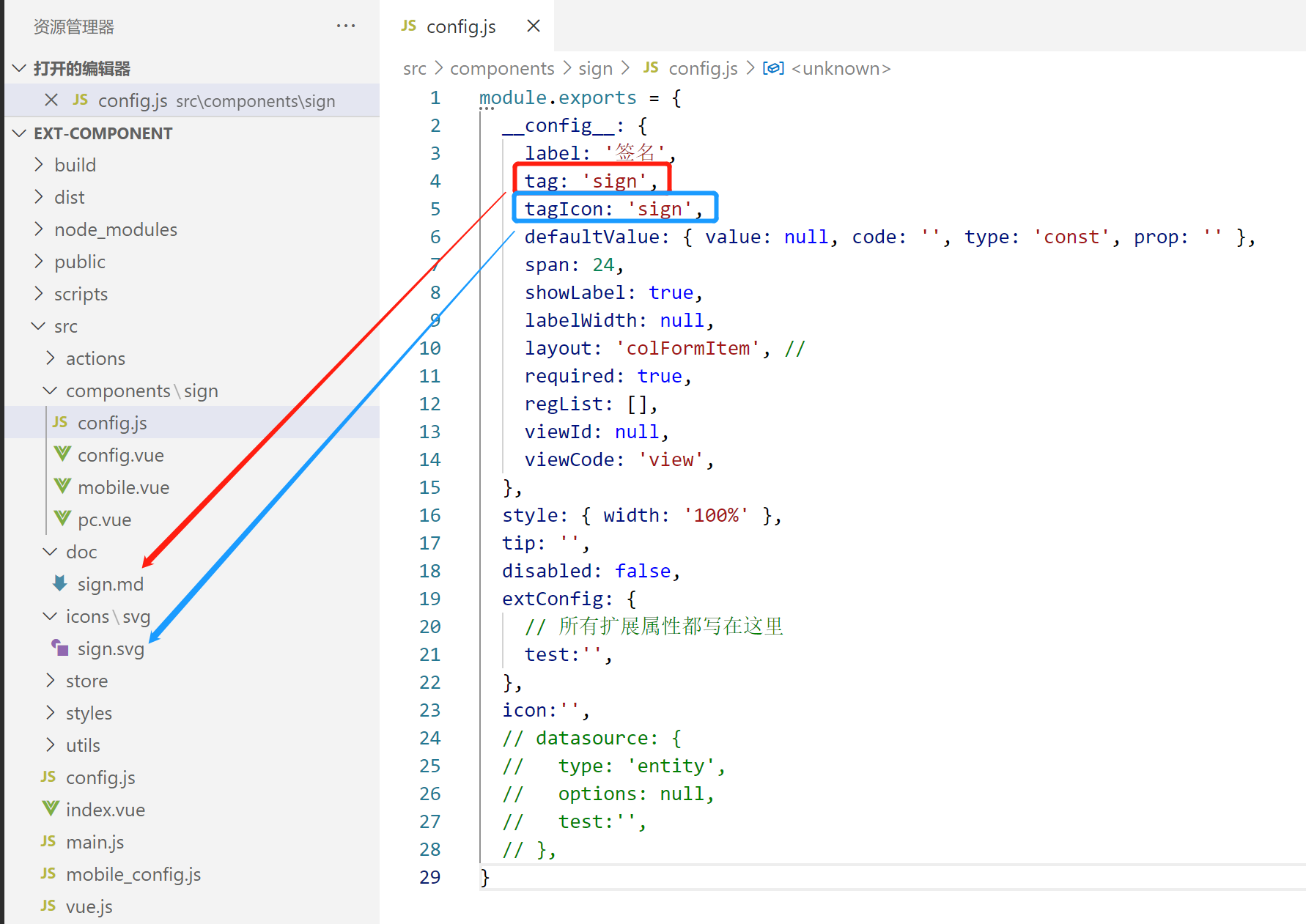Click the symbol icon before <unknown> in breadcrumb
This screenshot has height=924, width=1306.
773,68
